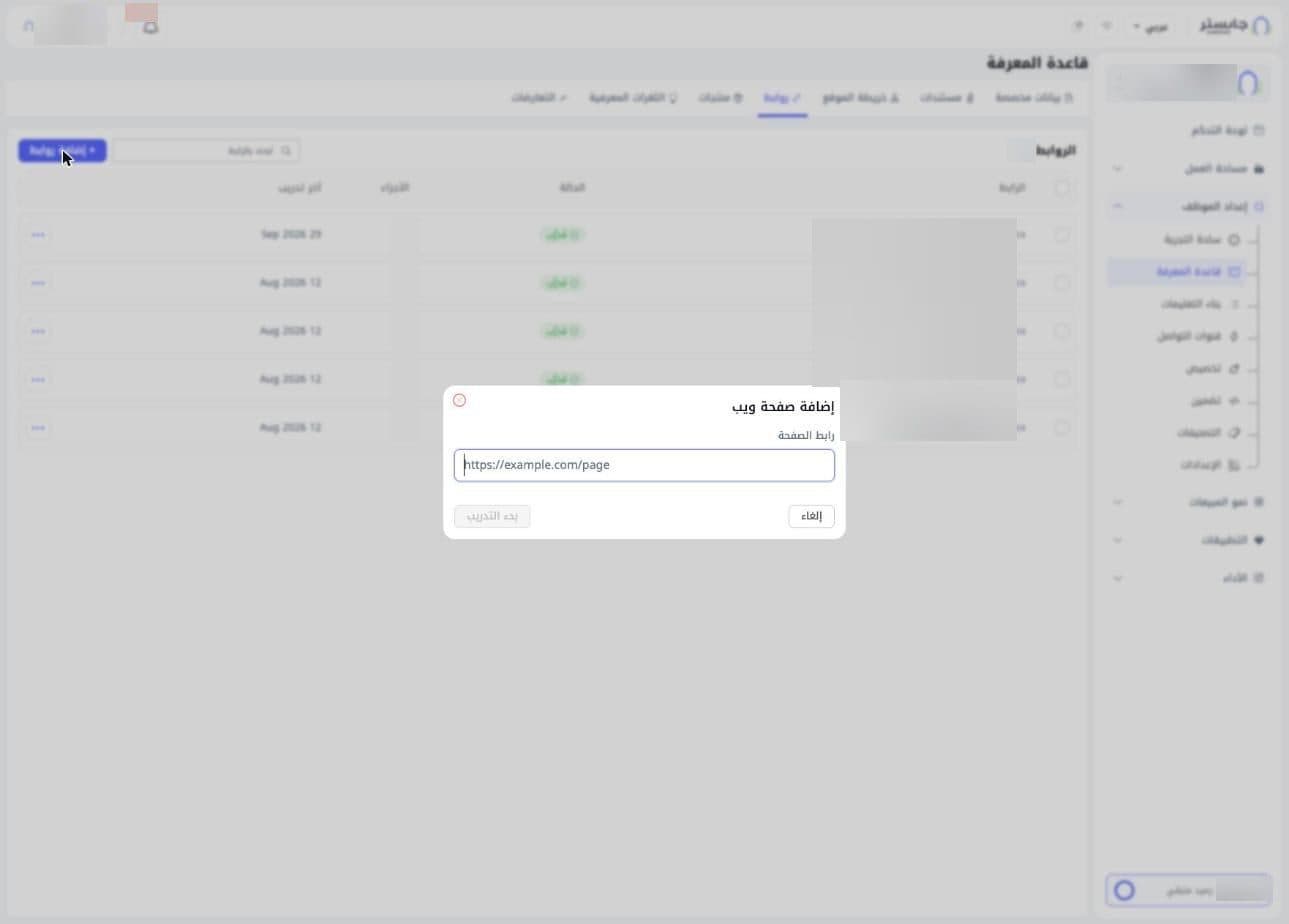Click the إلغاء button
Viewport: 1289px width, 924px height.
tap(811, 516)
